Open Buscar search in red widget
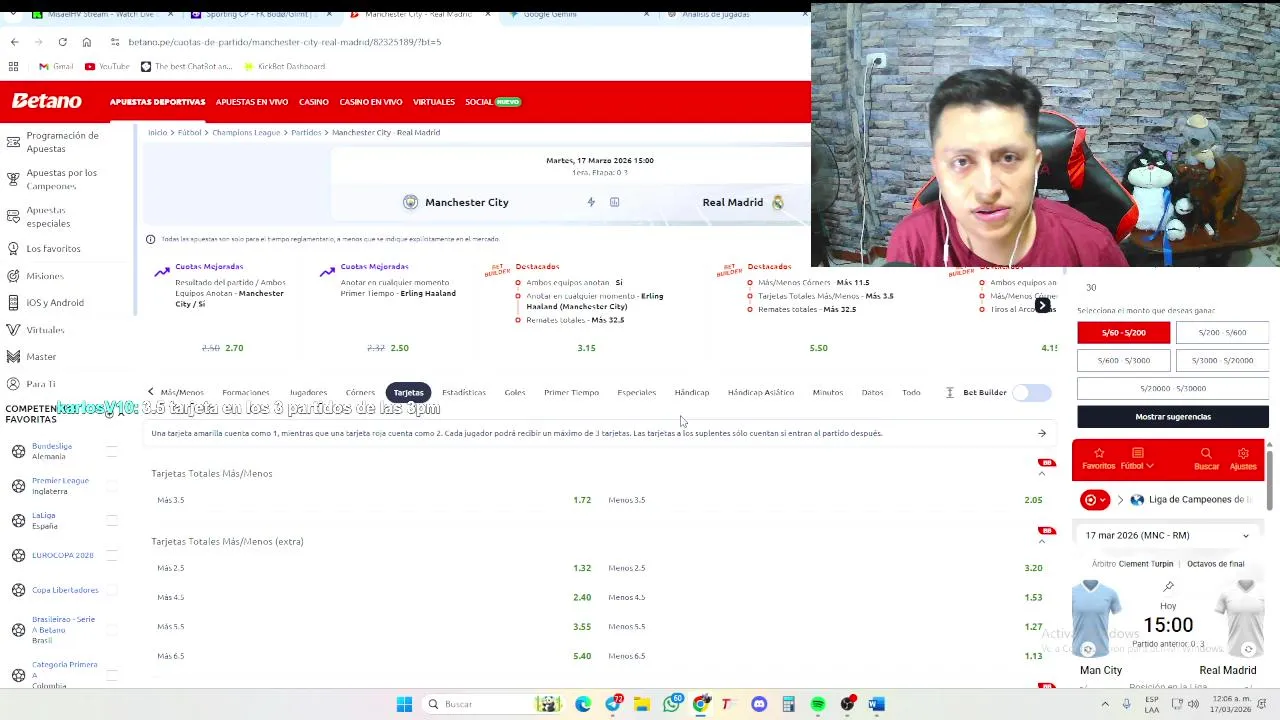The image size is (1280, 720). [x=1206, y=459]
